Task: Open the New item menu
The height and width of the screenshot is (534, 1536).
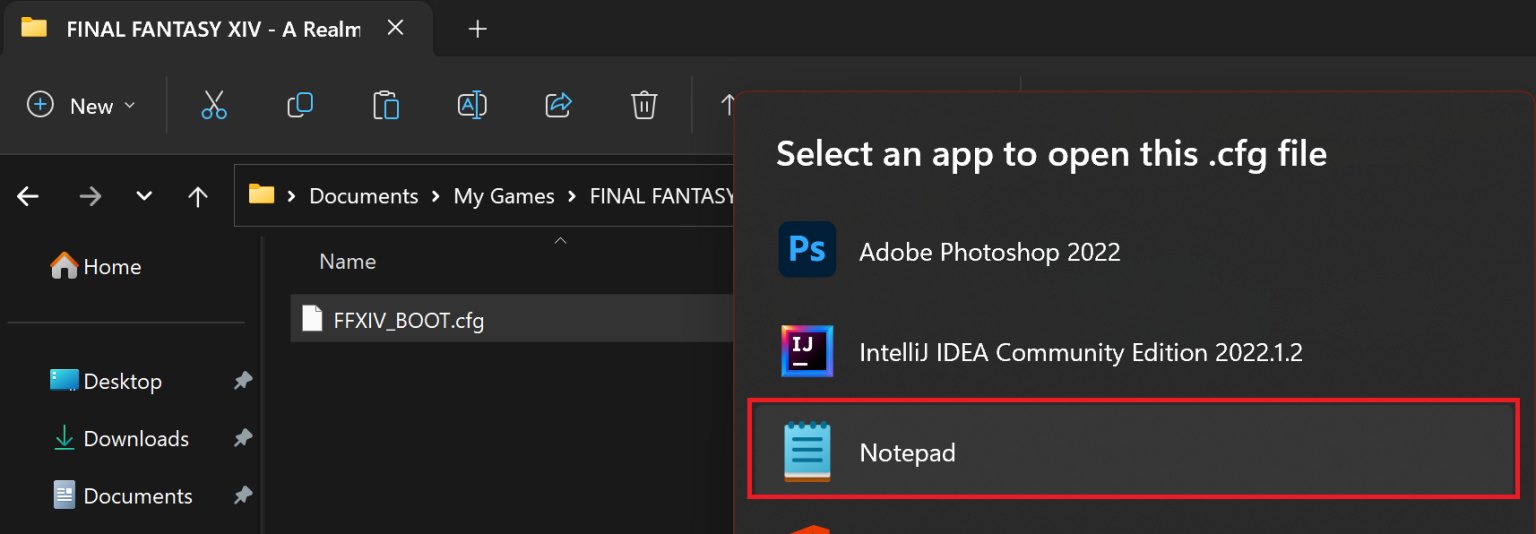Action: (81, 105)
